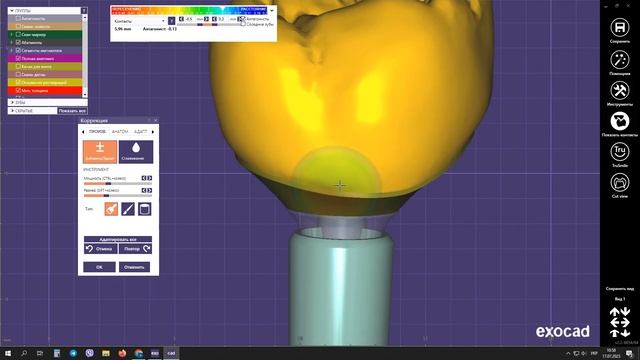Adjust the brush strength slider

pos(118,184)
